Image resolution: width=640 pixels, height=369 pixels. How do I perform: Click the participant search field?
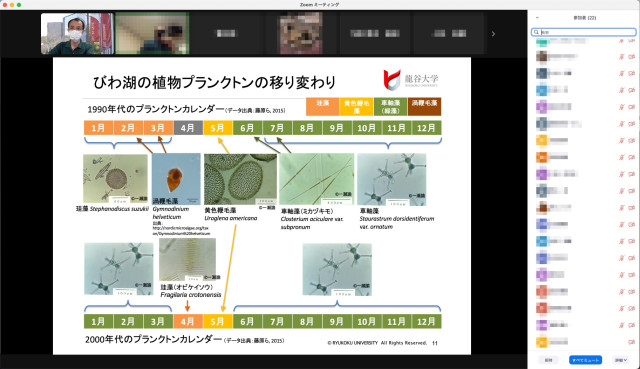(x=584, y=32)
